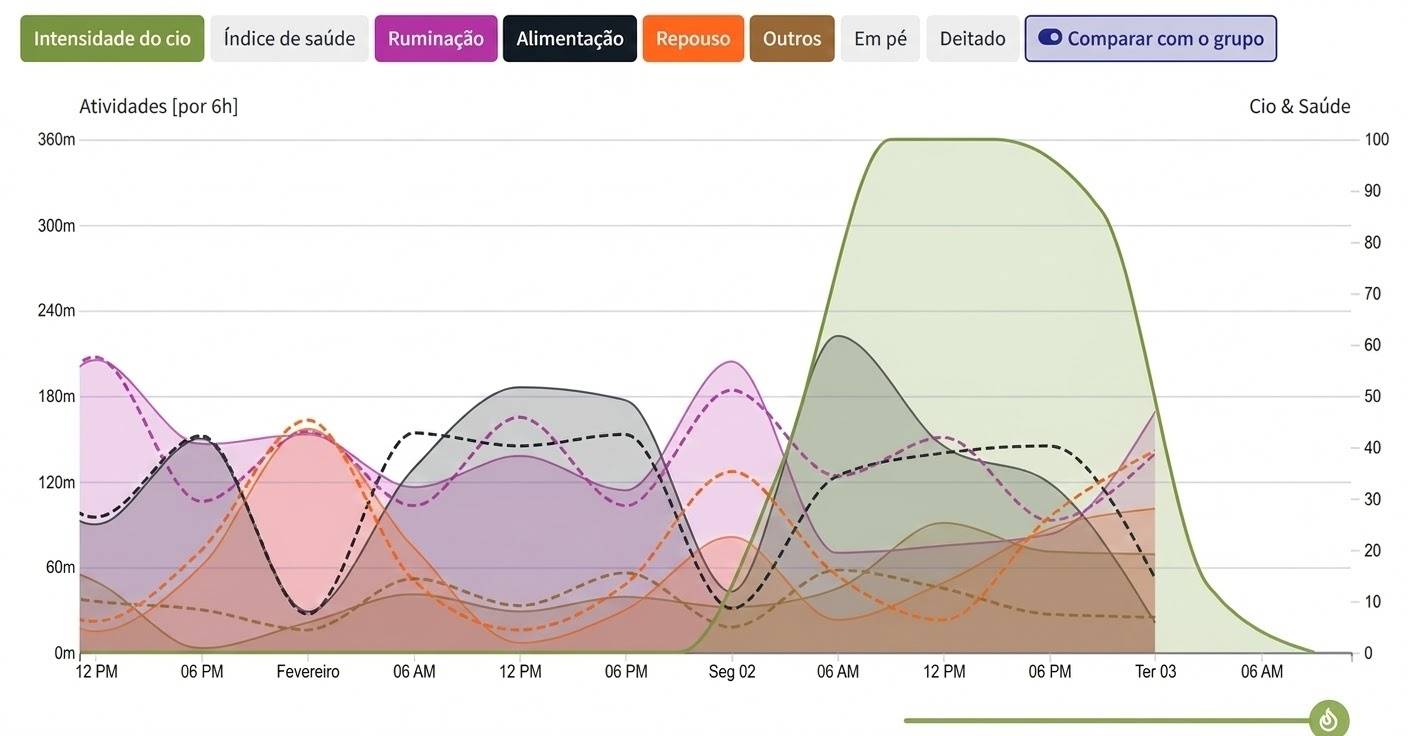1408x736 pixels.
Task: Toggle the Alimentação activity button
Action: click(569, 39)
